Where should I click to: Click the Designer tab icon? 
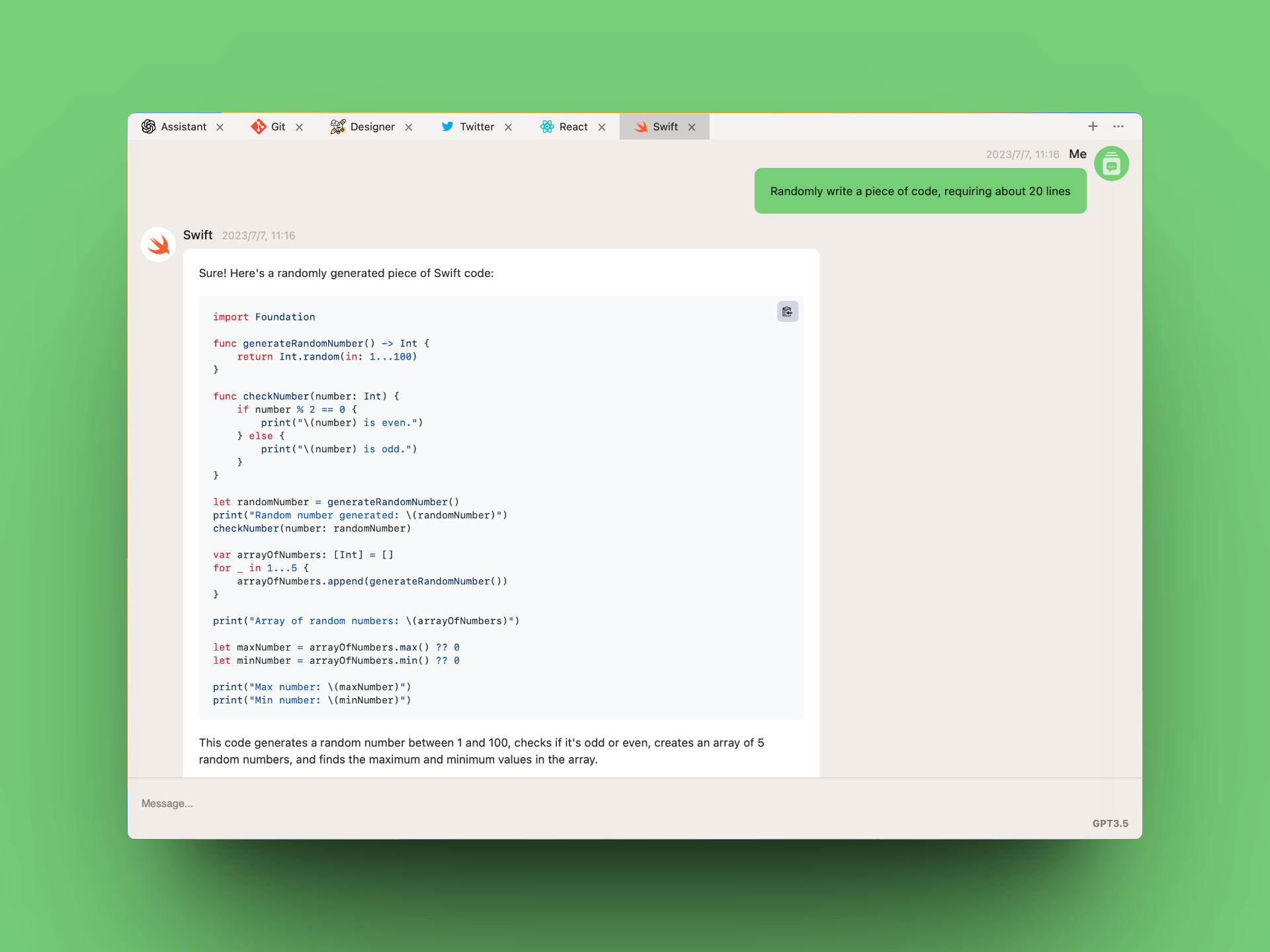(338, 127)
